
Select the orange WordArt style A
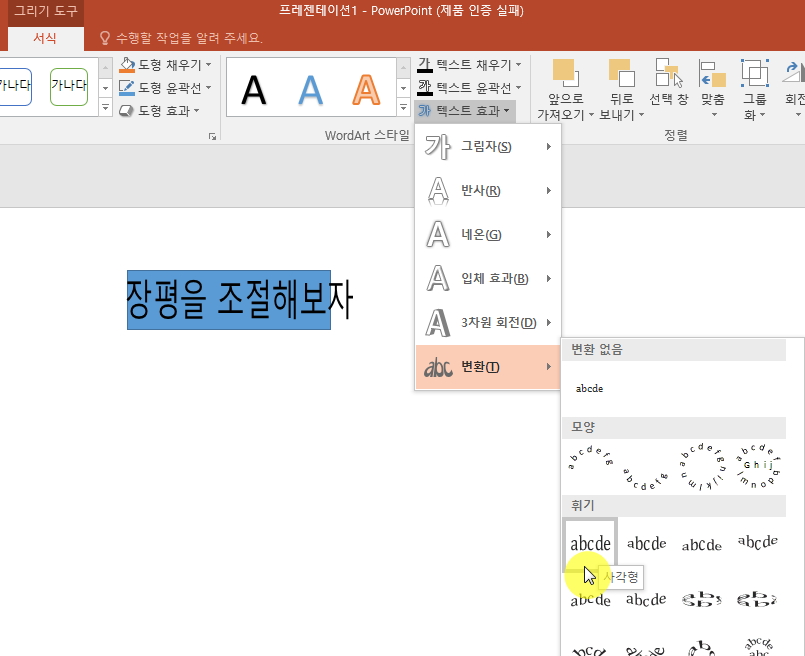point(367,88)
